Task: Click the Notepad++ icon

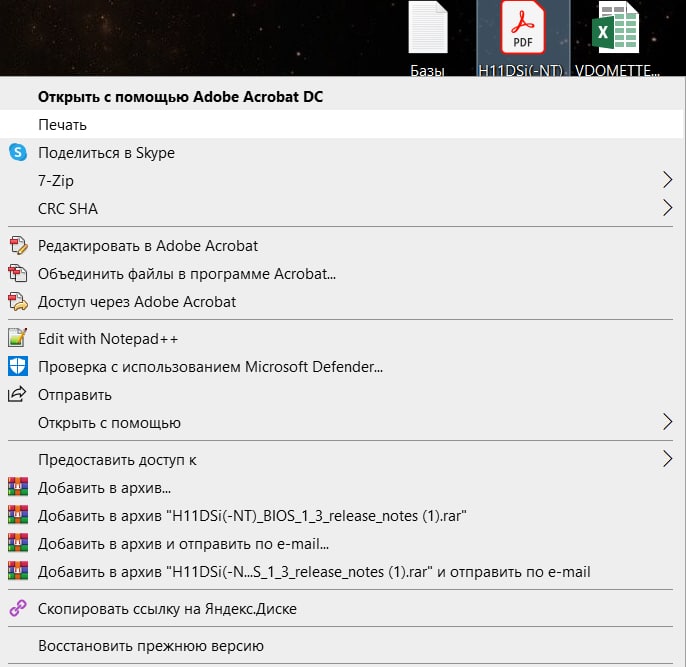Action: (x=18, y=338)
